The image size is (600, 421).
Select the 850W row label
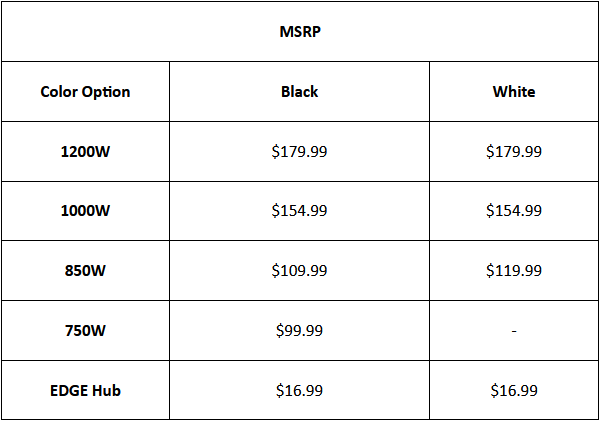pyautogui.click(x=85, y=271)
